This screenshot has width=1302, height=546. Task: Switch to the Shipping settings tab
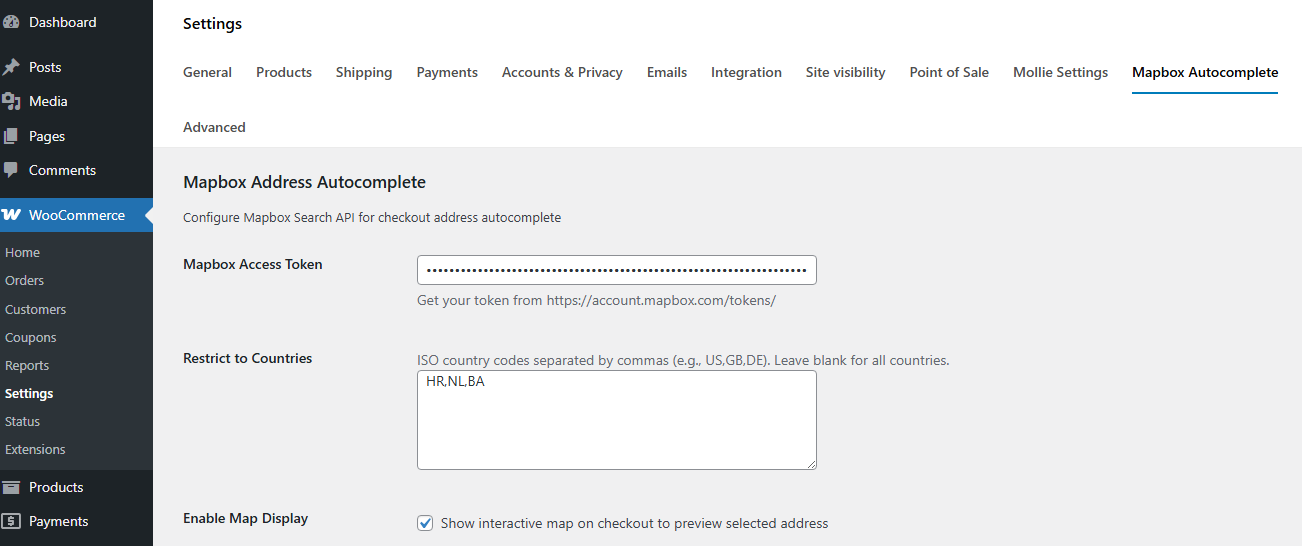pos(364,72)
